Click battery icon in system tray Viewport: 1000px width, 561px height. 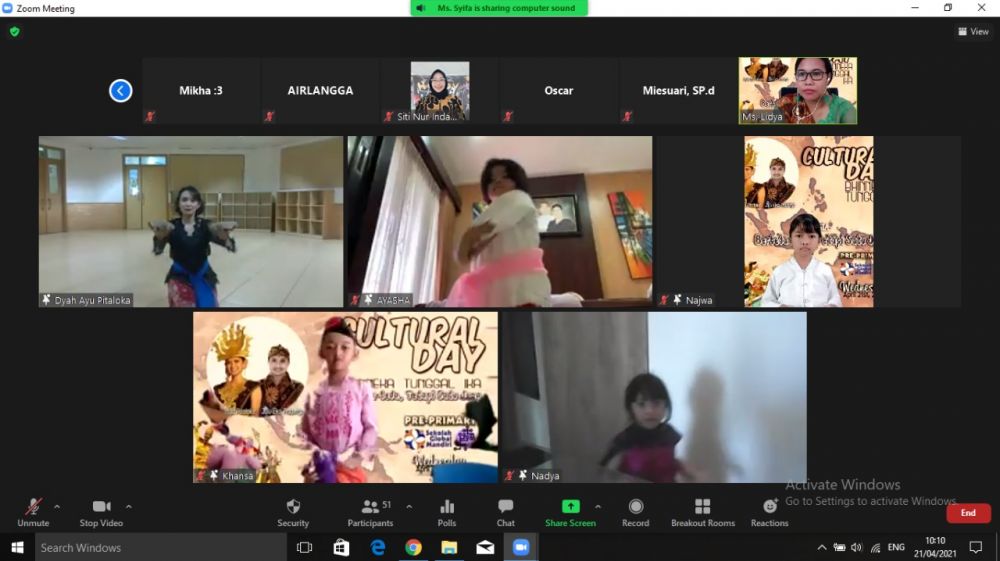839,548
